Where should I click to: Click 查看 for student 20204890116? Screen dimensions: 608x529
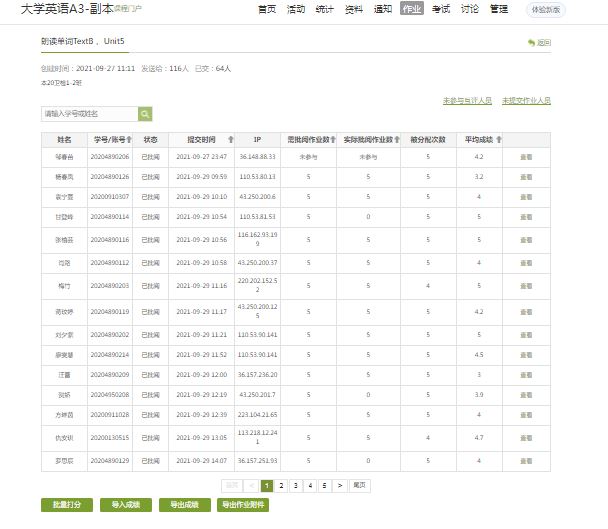tap(526, 240)
